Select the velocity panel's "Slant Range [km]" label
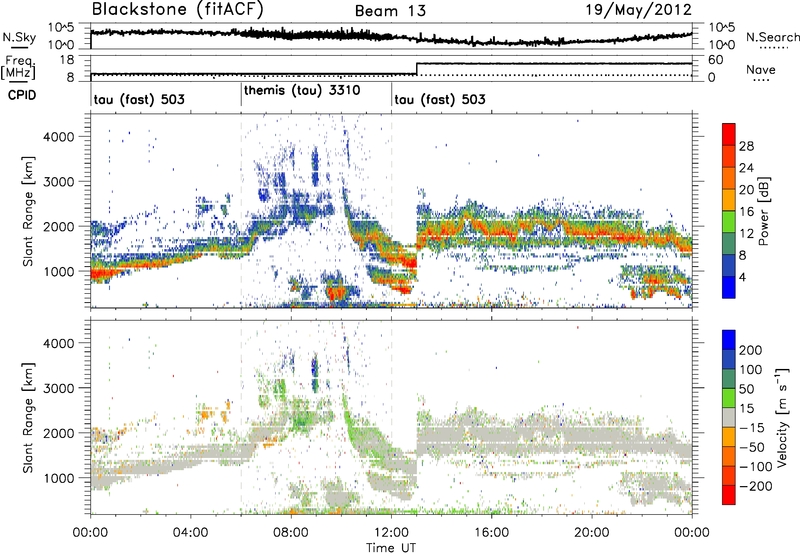 click(28, 418)
